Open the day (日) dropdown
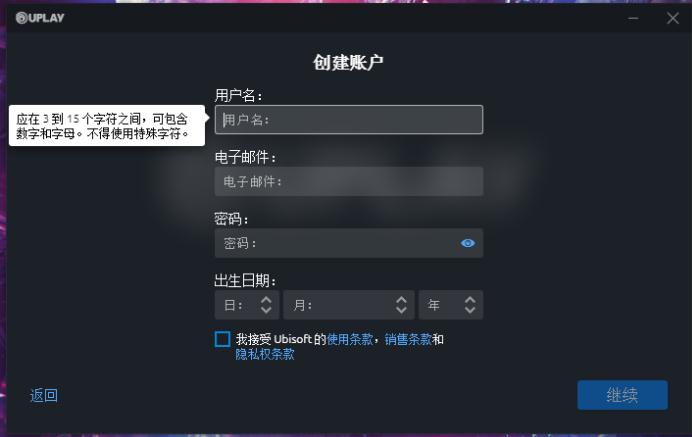The height and width of the screenshot is (437, 692). [247, 305]
